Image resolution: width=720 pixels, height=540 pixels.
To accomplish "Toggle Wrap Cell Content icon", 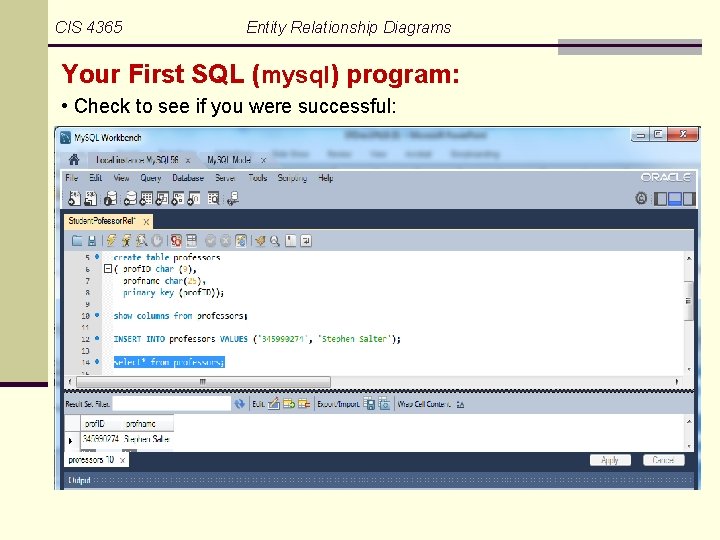I will click(x=460, y=405).
